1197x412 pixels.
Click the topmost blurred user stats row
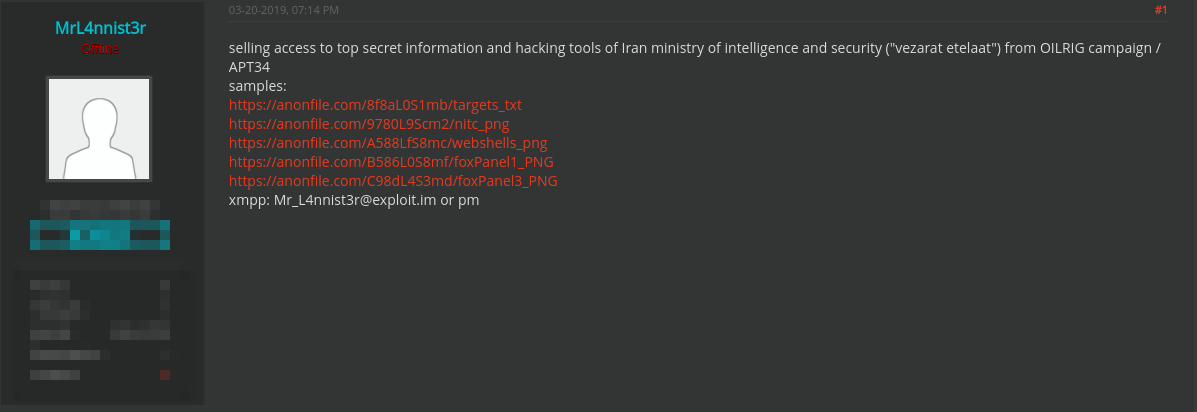click(x=100, y=285)
